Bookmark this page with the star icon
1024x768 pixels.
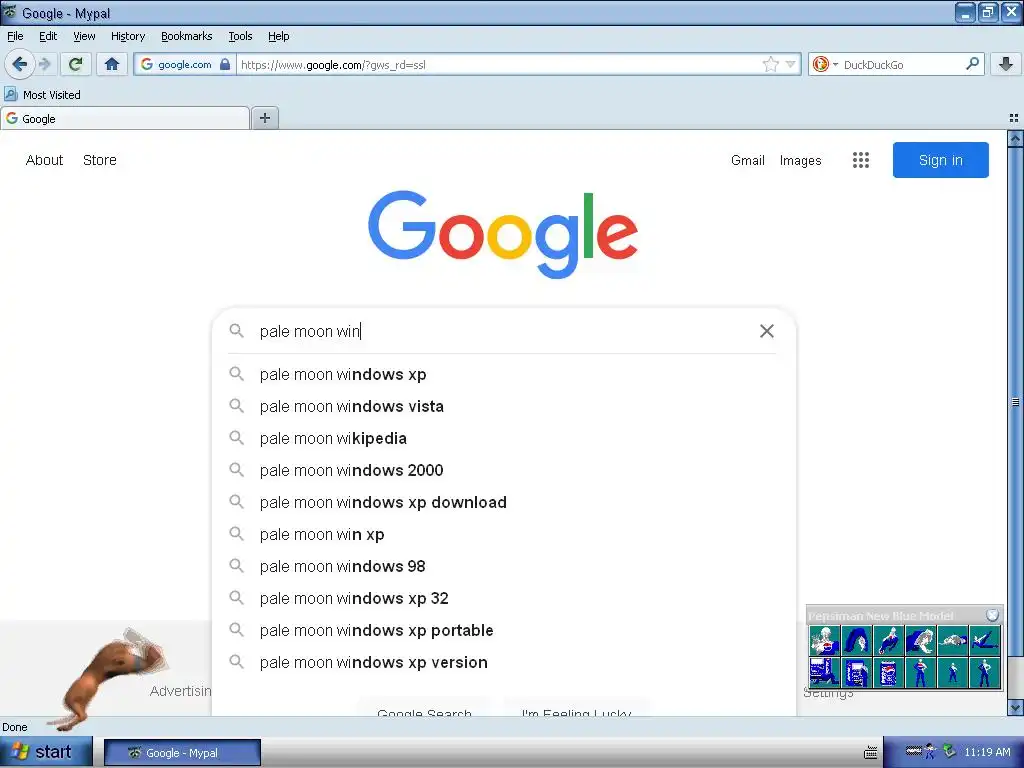(x=771, y=64)
